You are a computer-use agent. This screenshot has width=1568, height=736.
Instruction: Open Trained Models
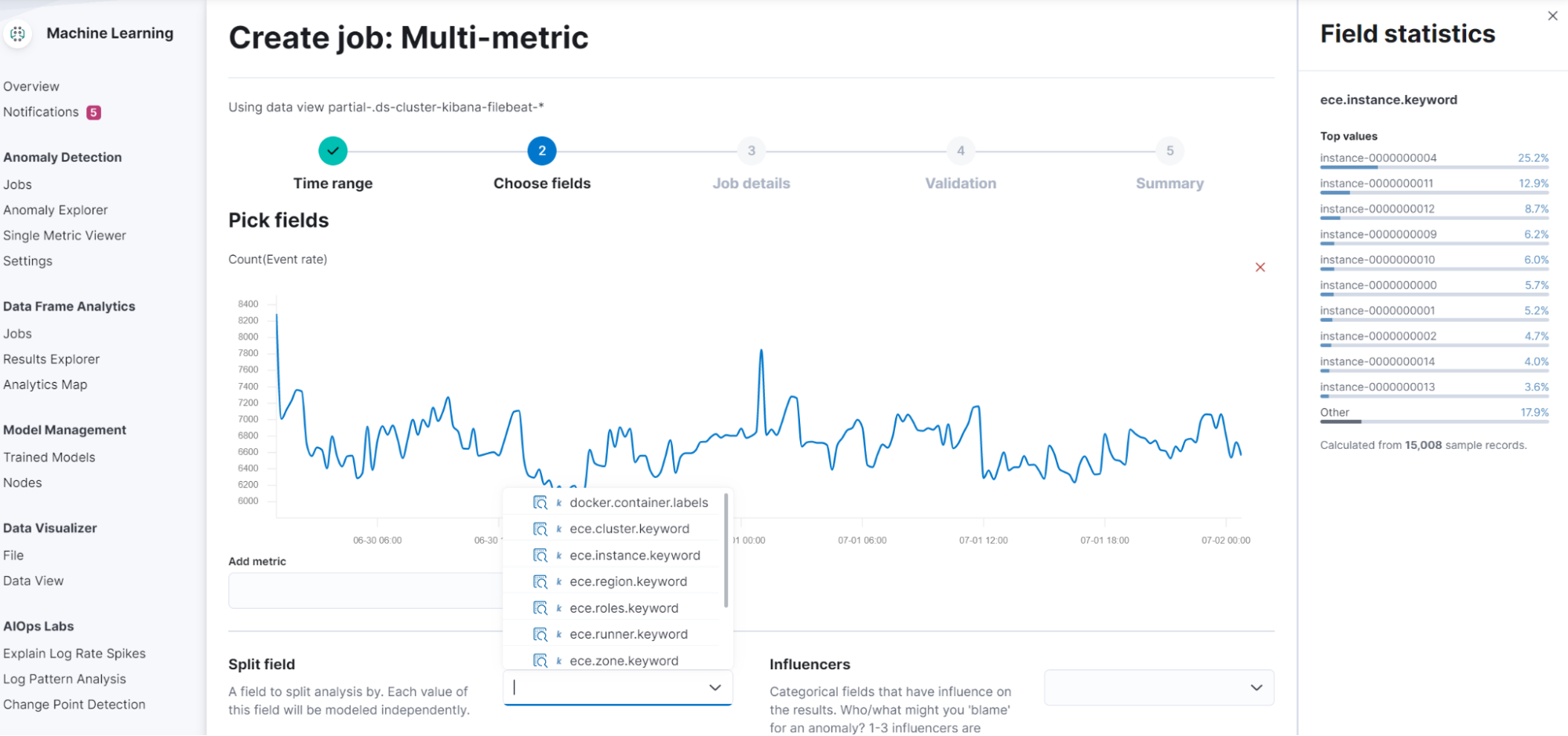[49, 457]
